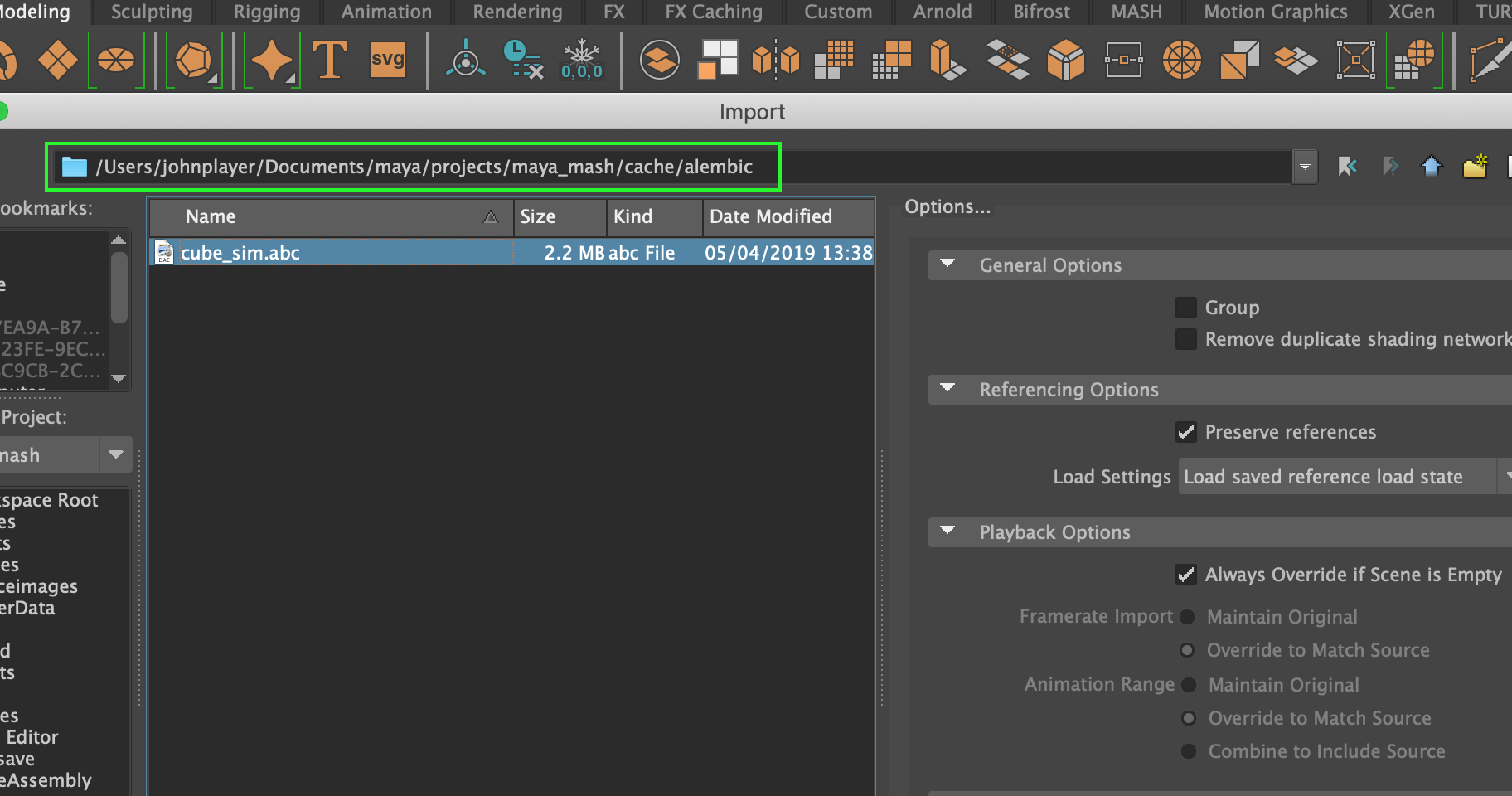Viewport: 1512px width, 796px height.
Task: Select the cube_sim.abc file
Action: point(240,252)
